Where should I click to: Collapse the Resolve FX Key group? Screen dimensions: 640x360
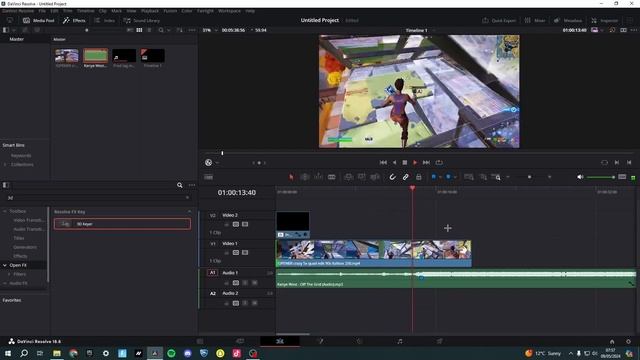click(x=189, y=212)
